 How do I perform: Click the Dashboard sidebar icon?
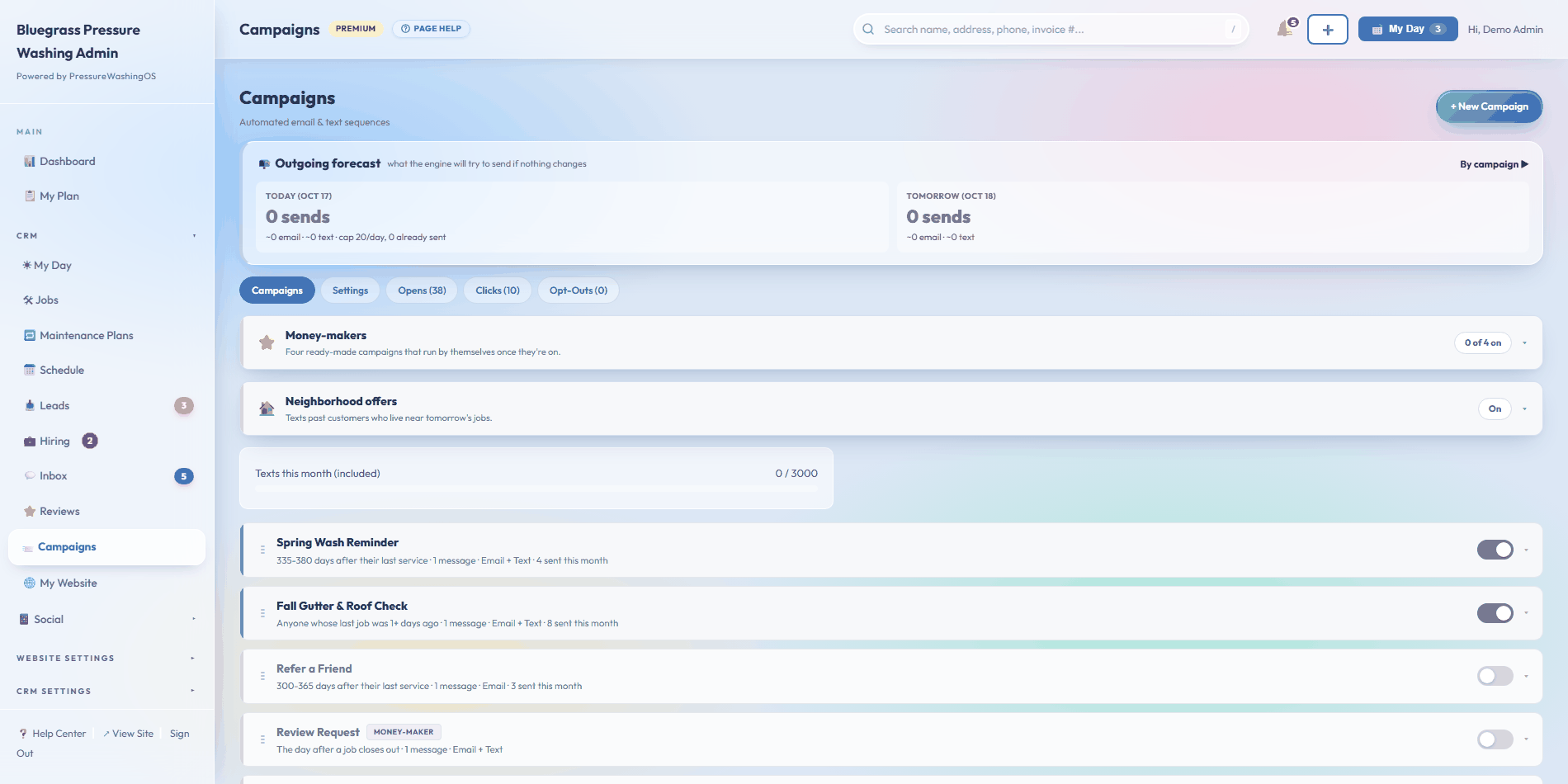(30, 162)
